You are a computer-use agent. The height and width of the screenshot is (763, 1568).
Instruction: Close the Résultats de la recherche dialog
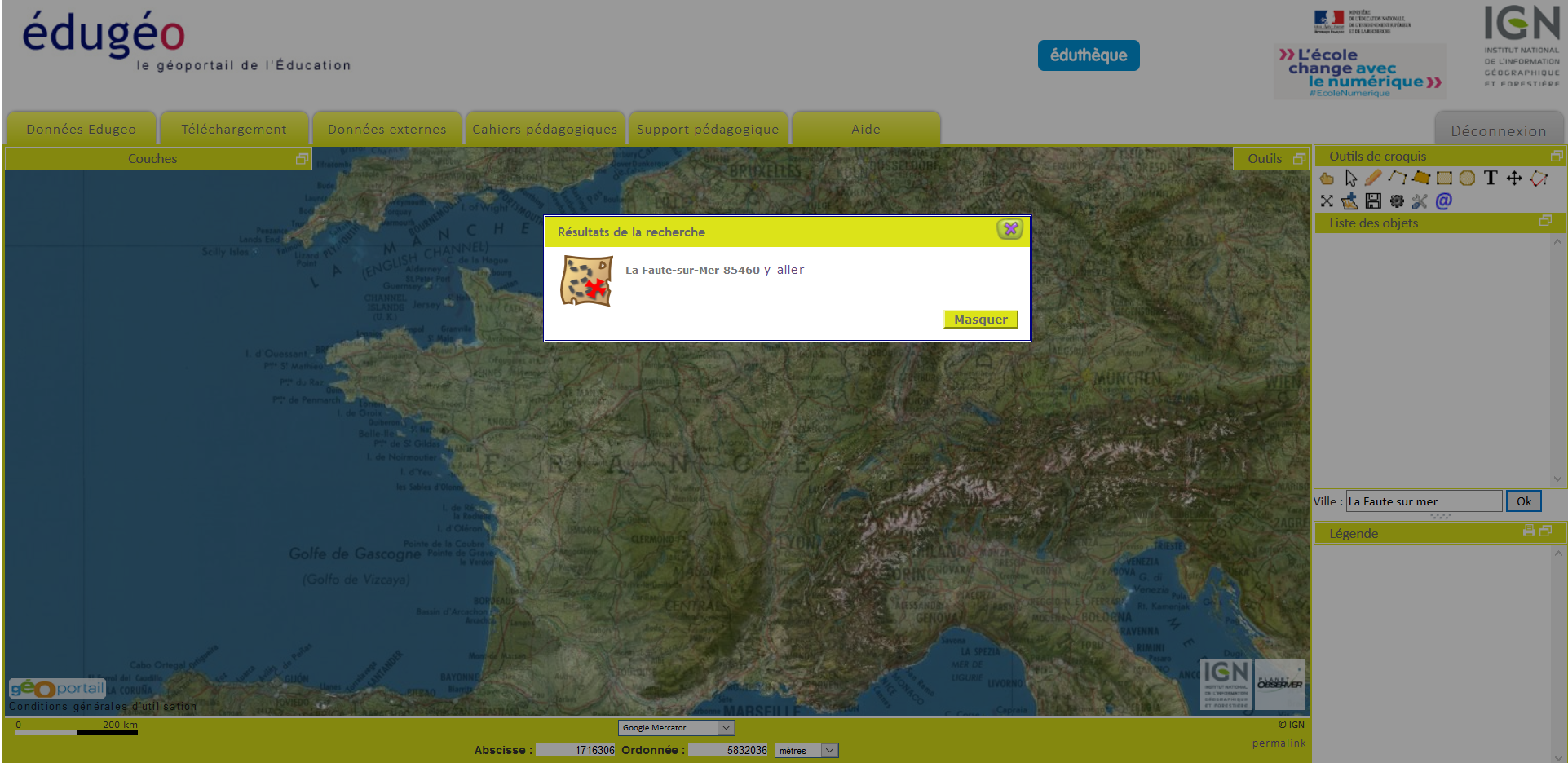coord(1010,229)
